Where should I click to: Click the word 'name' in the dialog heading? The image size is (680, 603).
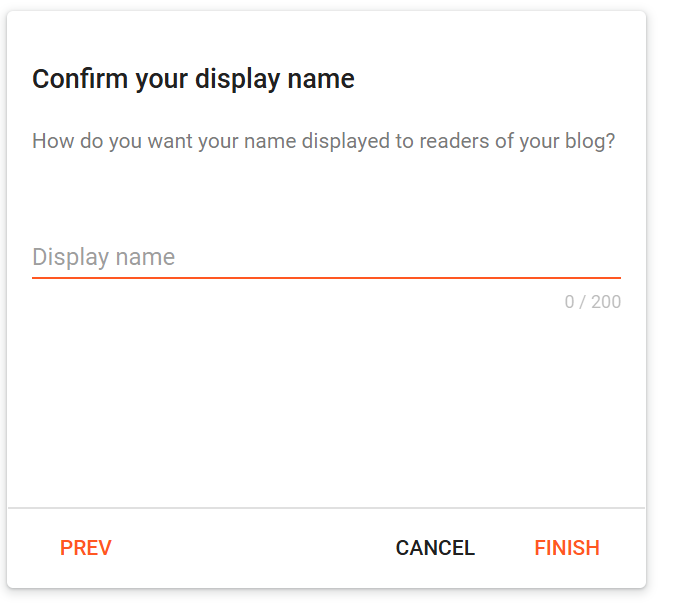[x=321, y=79]
